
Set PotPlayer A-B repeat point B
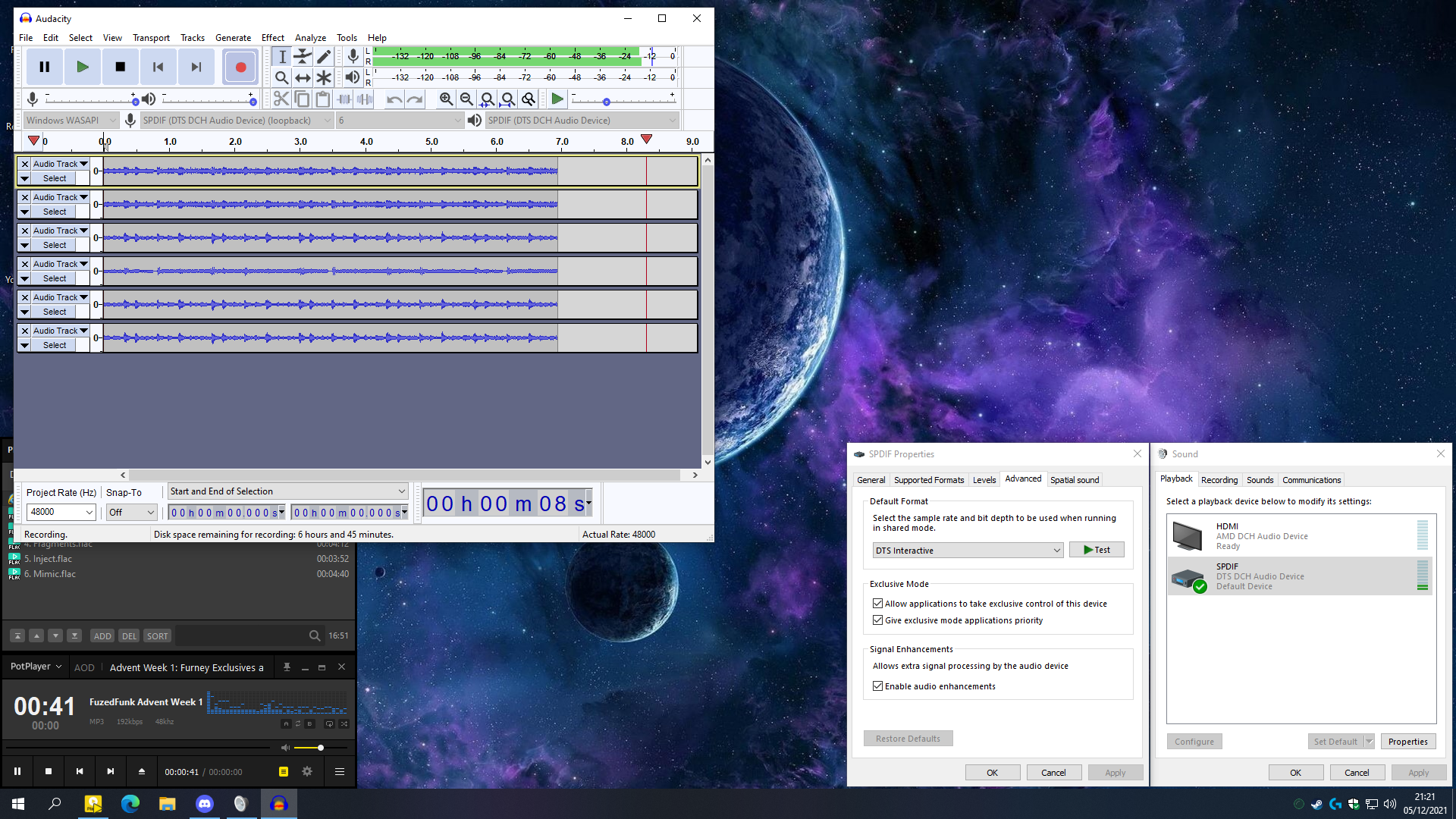click(309, 723)
